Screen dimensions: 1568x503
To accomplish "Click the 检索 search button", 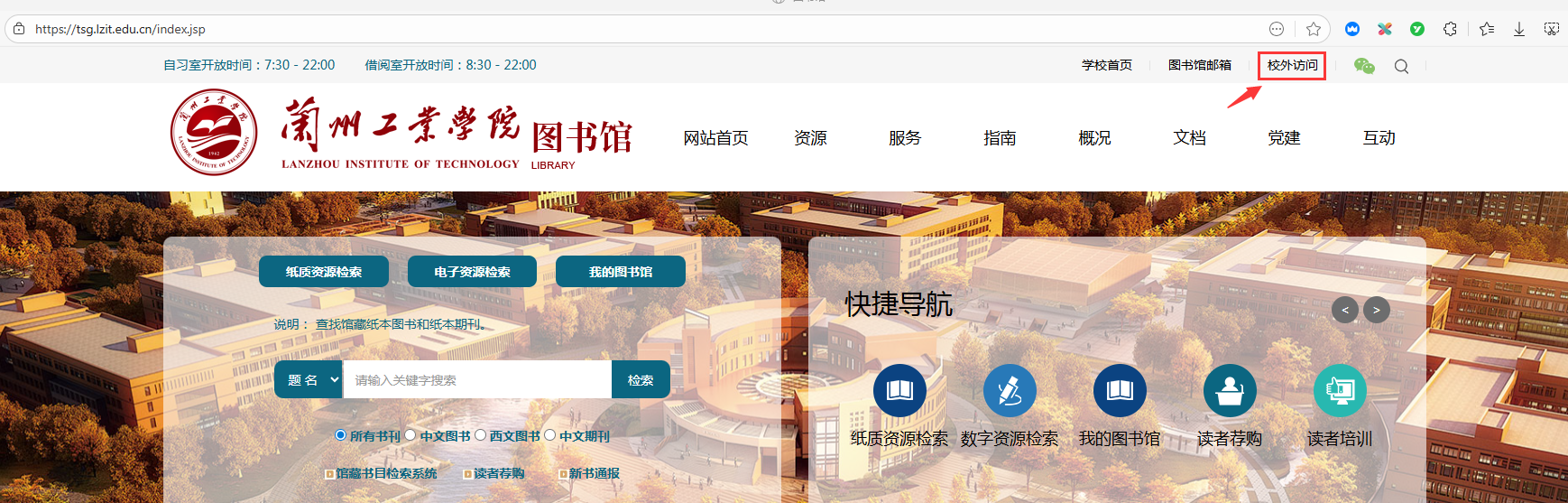I will pyautogui.click(x=641, y=380).
